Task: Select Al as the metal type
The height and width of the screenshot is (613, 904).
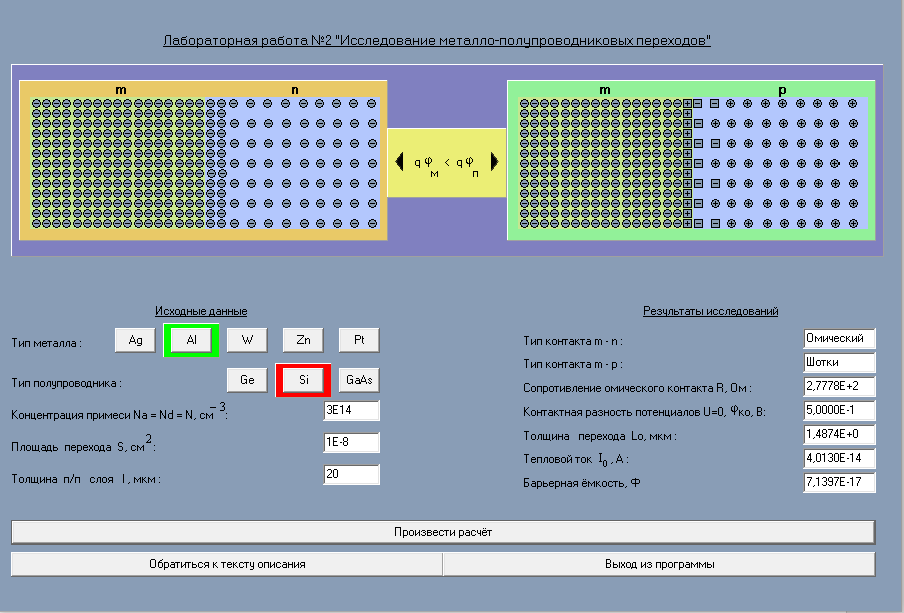Action: tap(191, 340)
